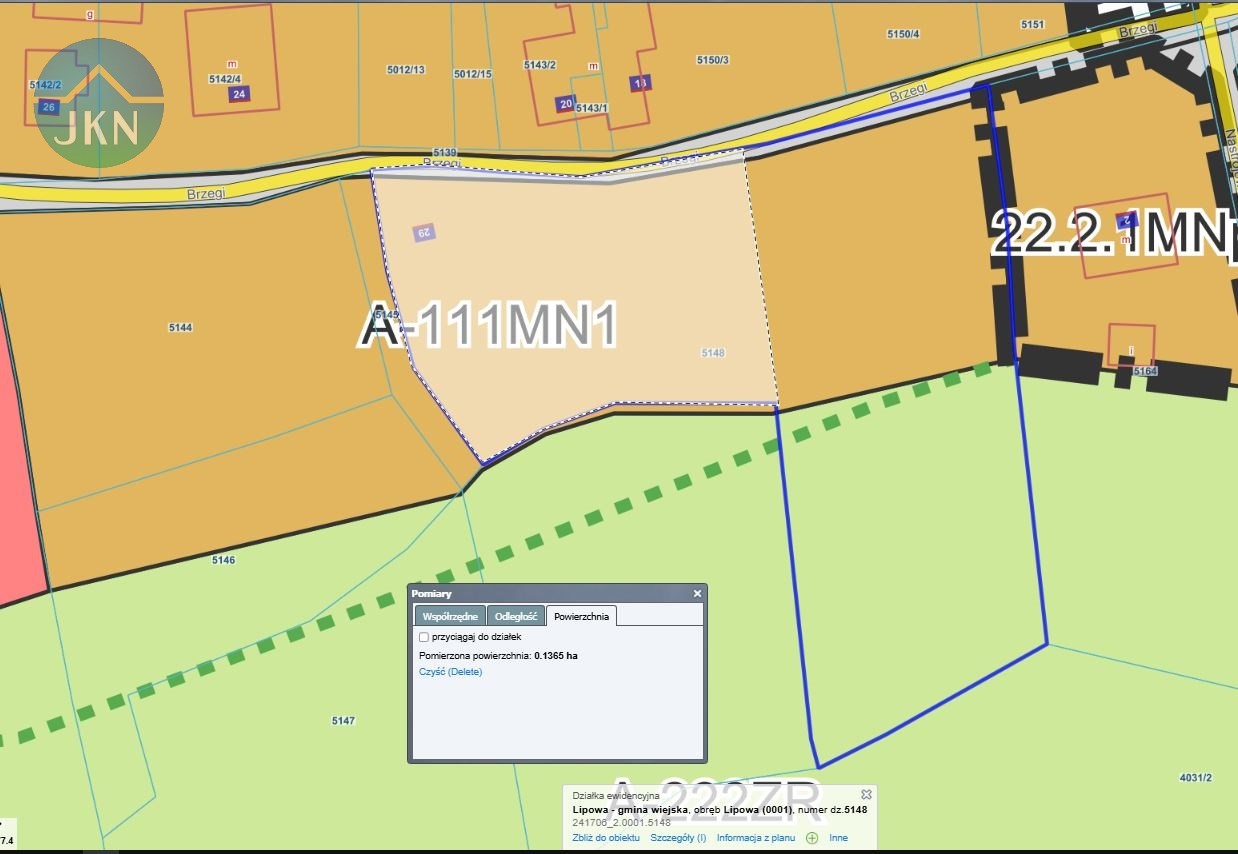Select parcel 5147 on the map

pos(343,720)
